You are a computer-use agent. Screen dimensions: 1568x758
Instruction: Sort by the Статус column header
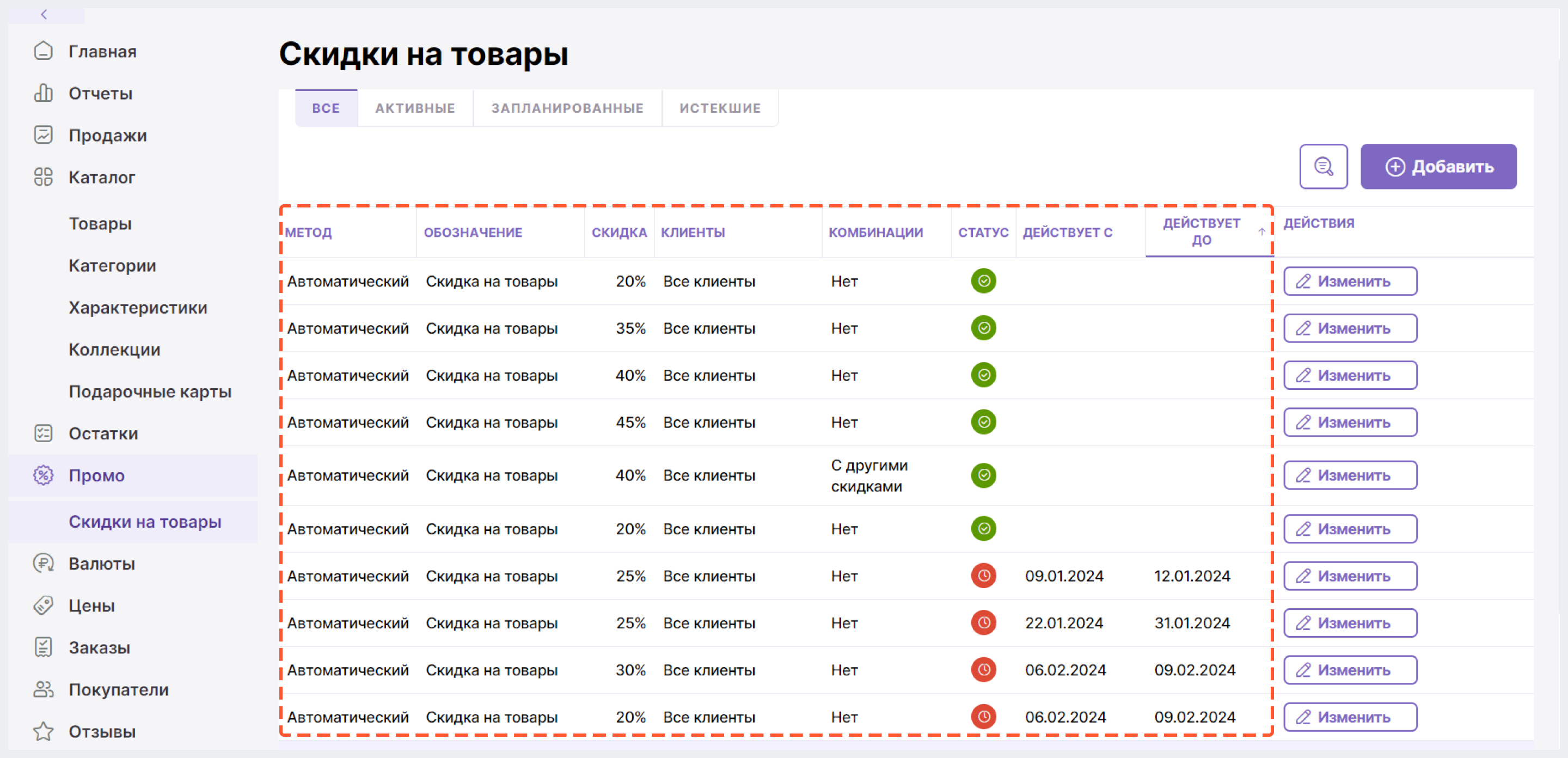(x=983, y=232)
